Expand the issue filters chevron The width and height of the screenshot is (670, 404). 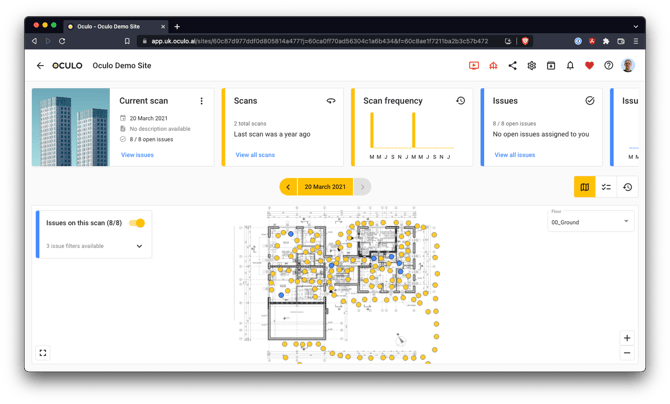[x=139, y=246]
